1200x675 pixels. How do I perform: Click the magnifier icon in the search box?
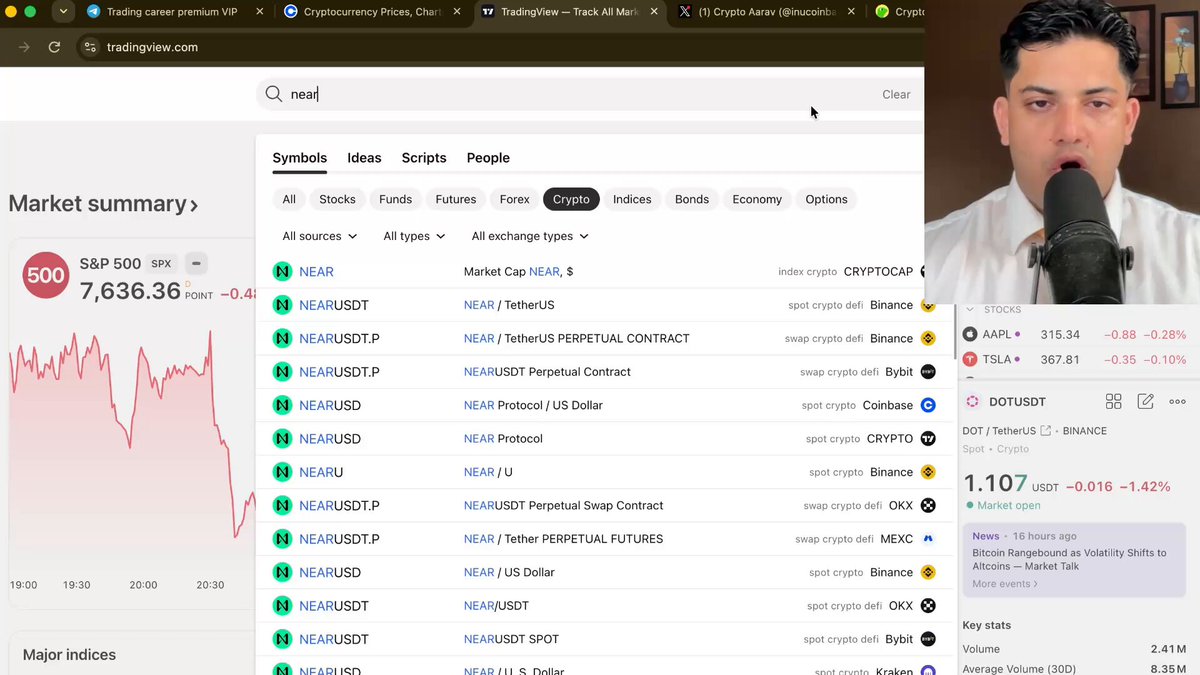pos(273,94)
